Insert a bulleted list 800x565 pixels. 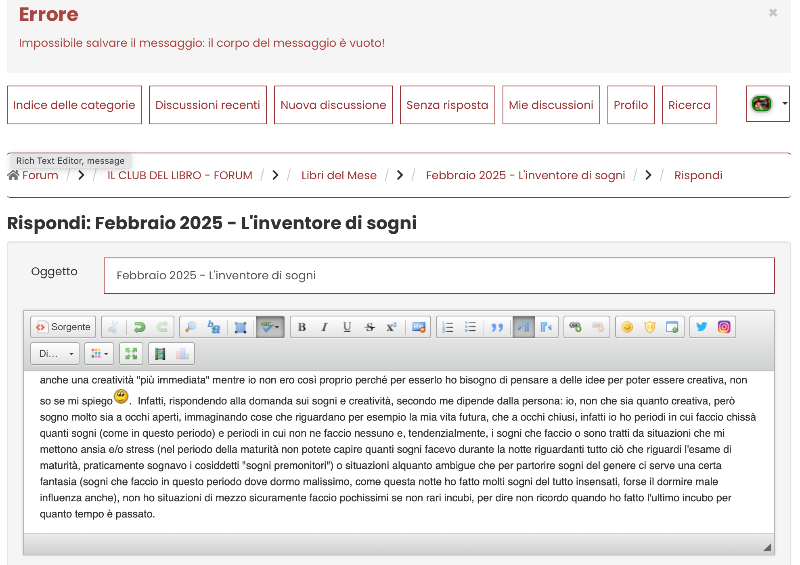point(471,327)
